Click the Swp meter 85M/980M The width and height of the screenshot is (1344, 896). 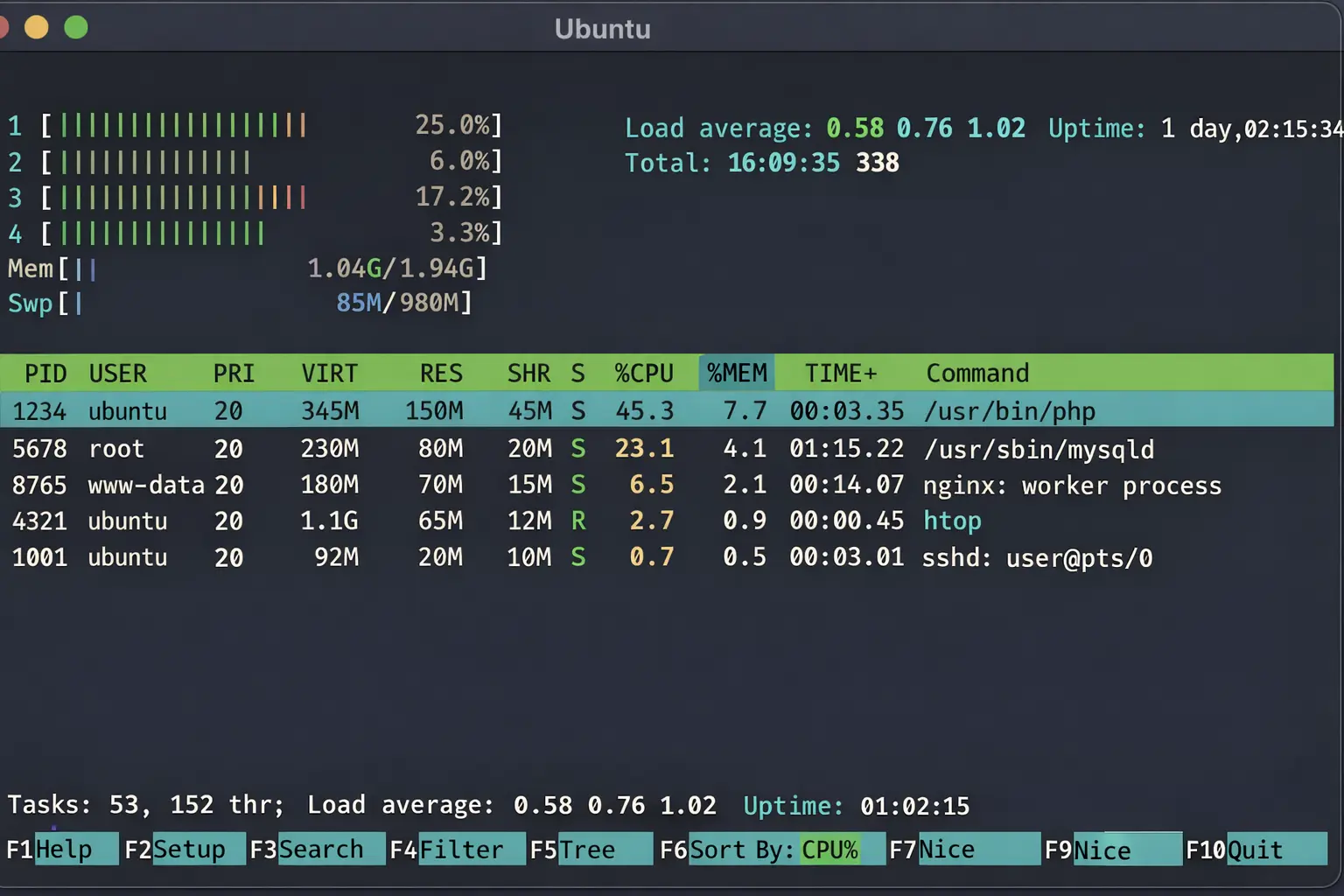241,304
